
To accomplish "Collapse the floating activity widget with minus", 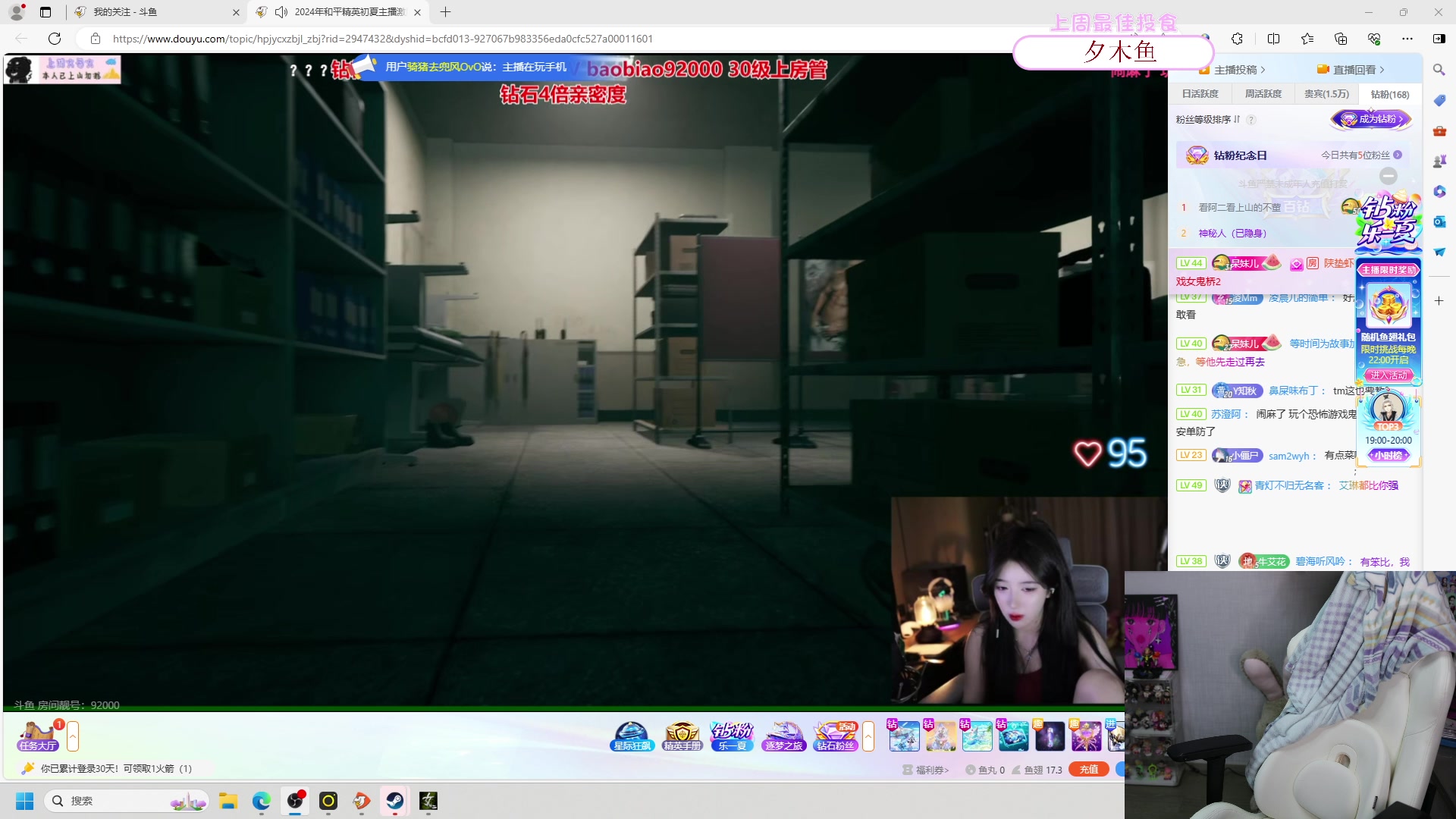I will 1389,176.
